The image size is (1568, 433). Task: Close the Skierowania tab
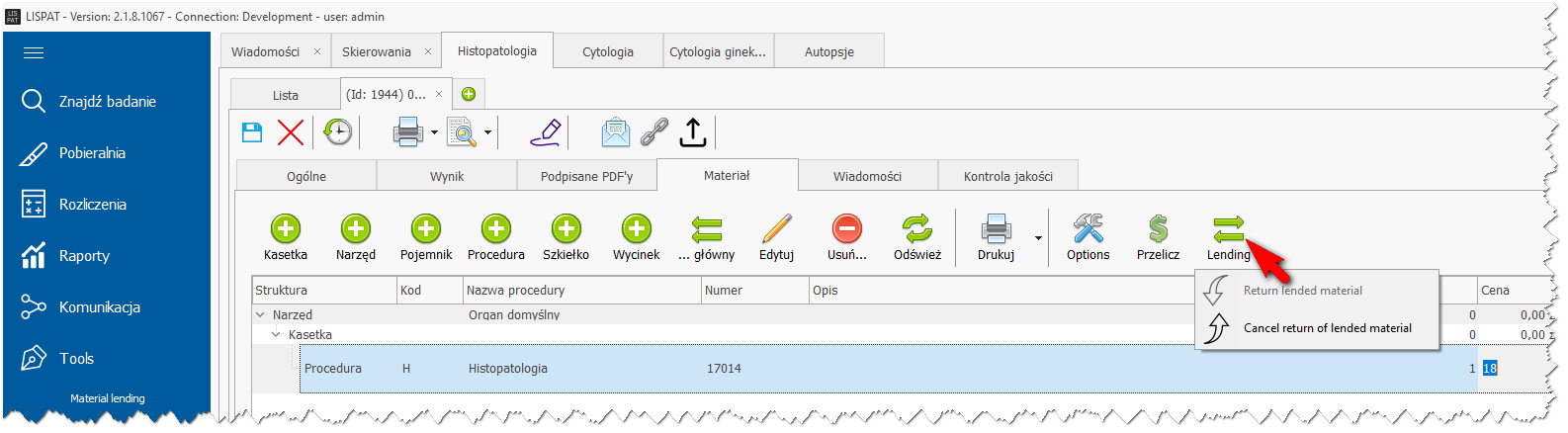click(428, 52)
